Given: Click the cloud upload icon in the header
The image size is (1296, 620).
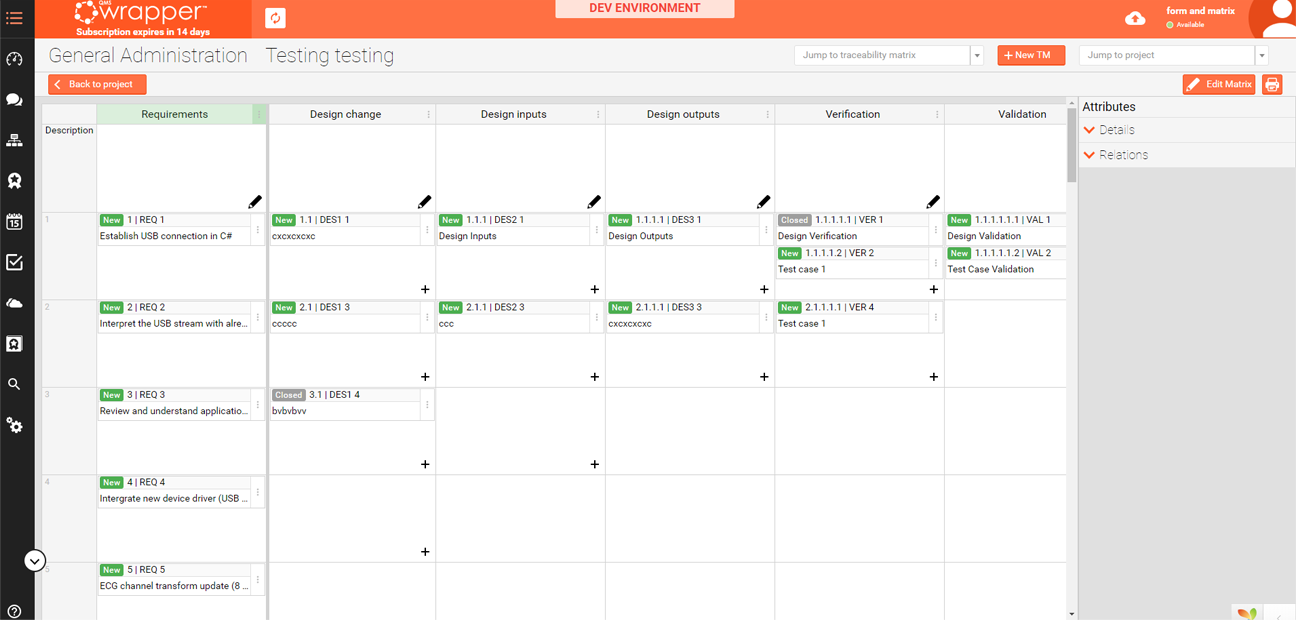Looking at the screenshot, I should (1134, 18).
